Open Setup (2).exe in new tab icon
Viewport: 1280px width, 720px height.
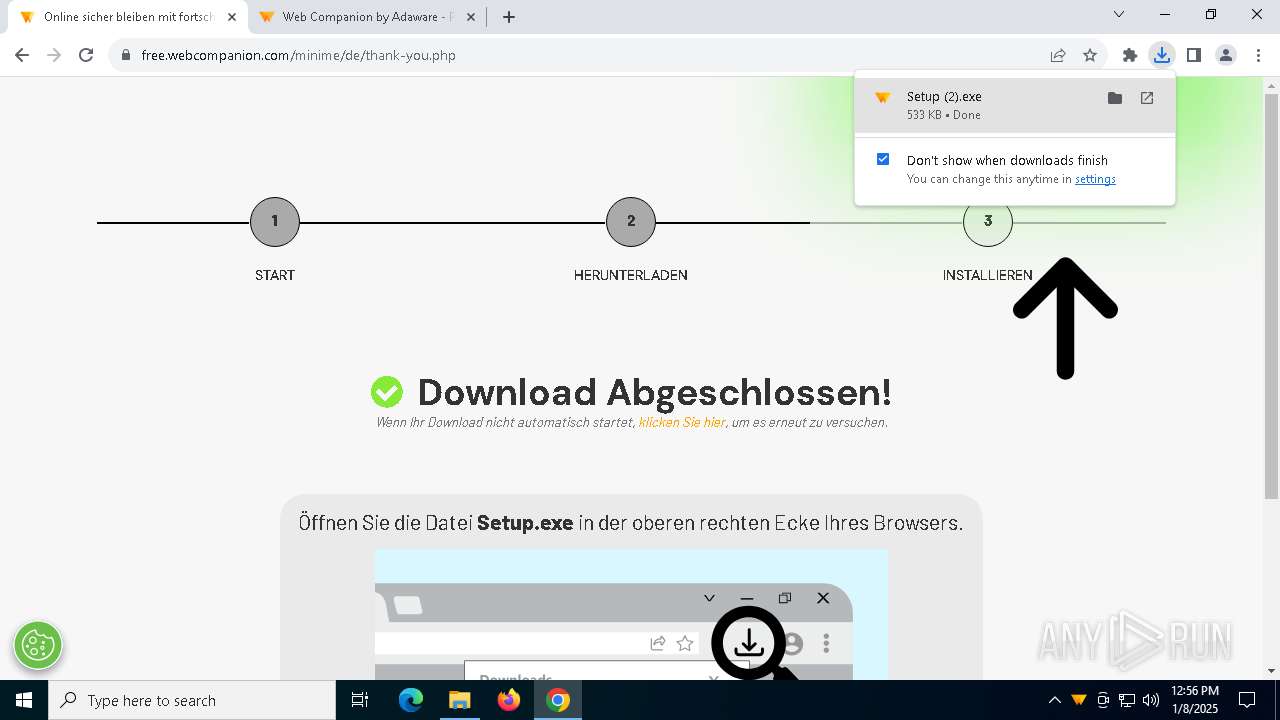pyautogui.click(x=1147, y=98)
